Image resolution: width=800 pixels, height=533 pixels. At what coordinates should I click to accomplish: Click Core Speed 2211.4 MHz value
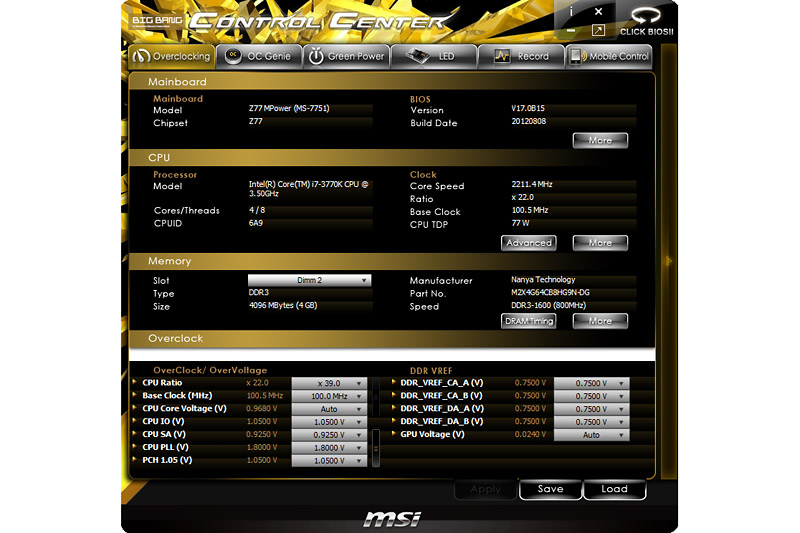click(532, 184)
